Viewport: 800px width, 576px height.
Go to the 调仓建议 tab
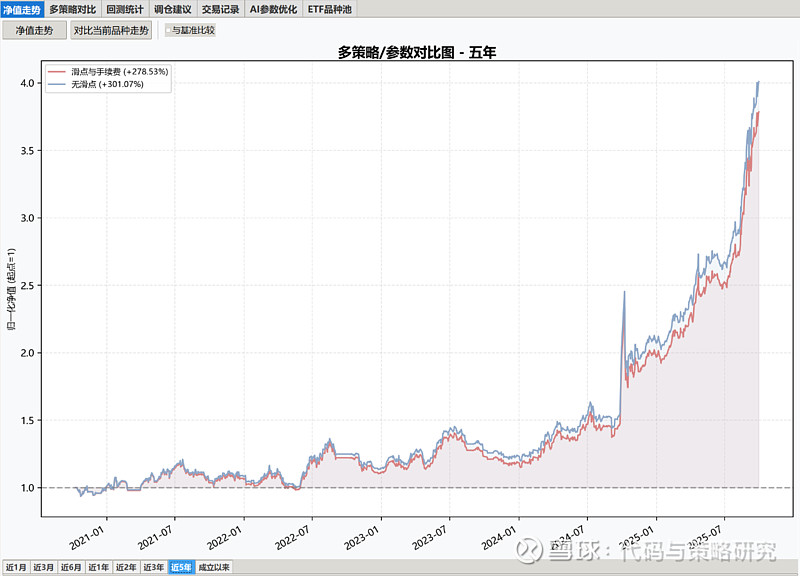[173, 9]
